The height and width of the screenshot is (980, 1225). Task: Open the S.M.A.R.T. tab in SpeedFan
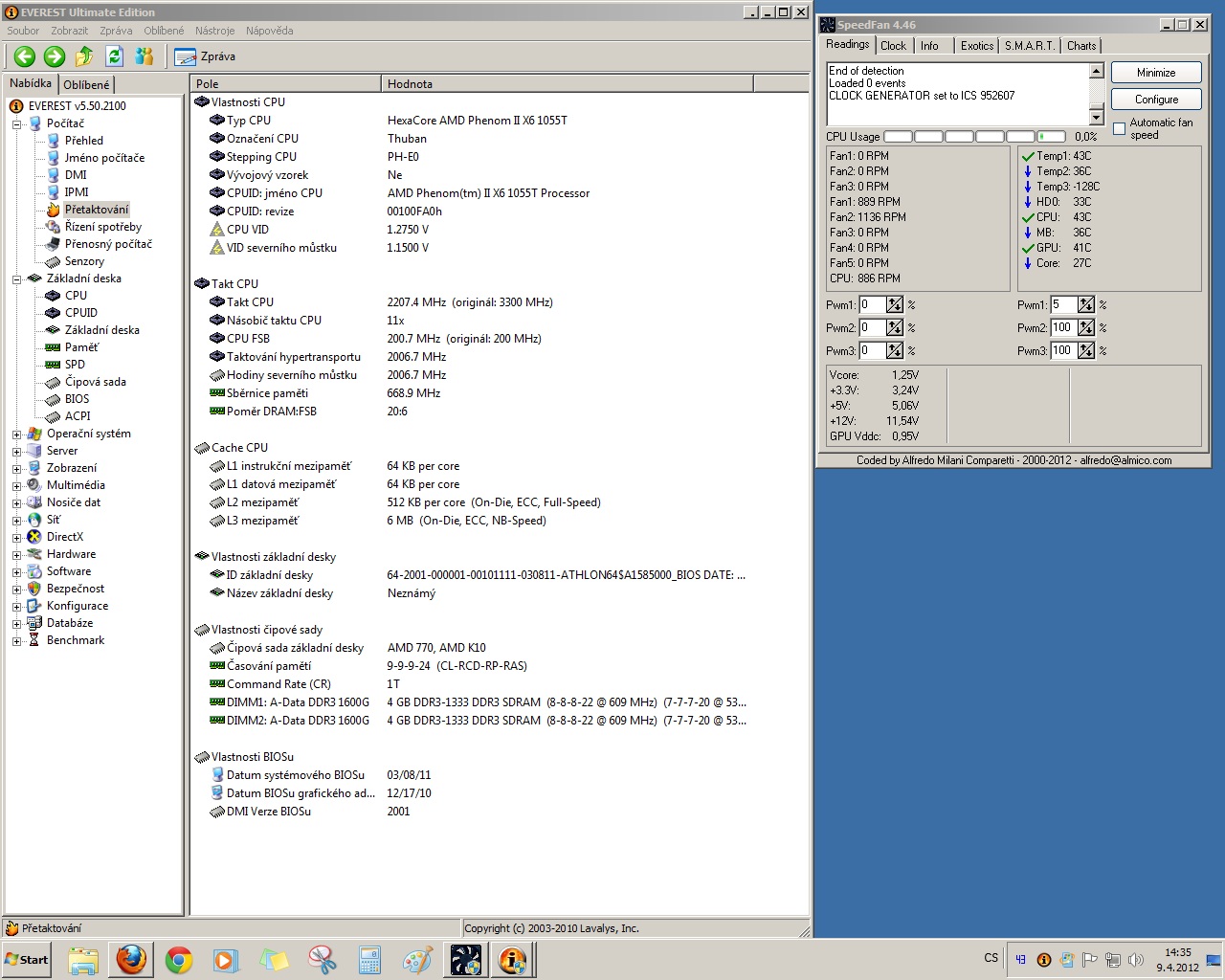1030,46
